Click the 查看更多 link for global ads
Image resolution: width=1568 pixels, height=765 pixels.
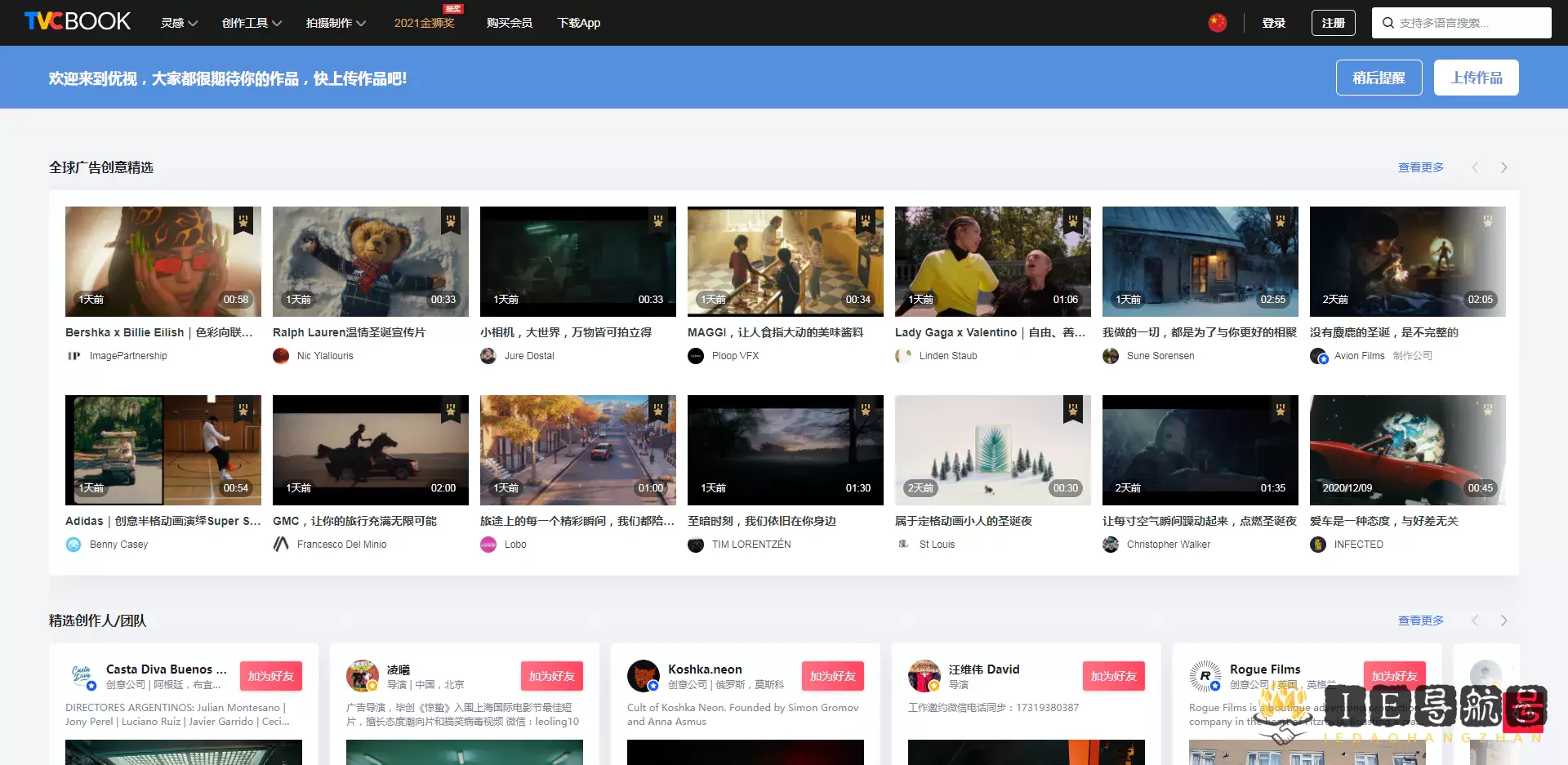pyautogui.click(x=1420, y=167)
